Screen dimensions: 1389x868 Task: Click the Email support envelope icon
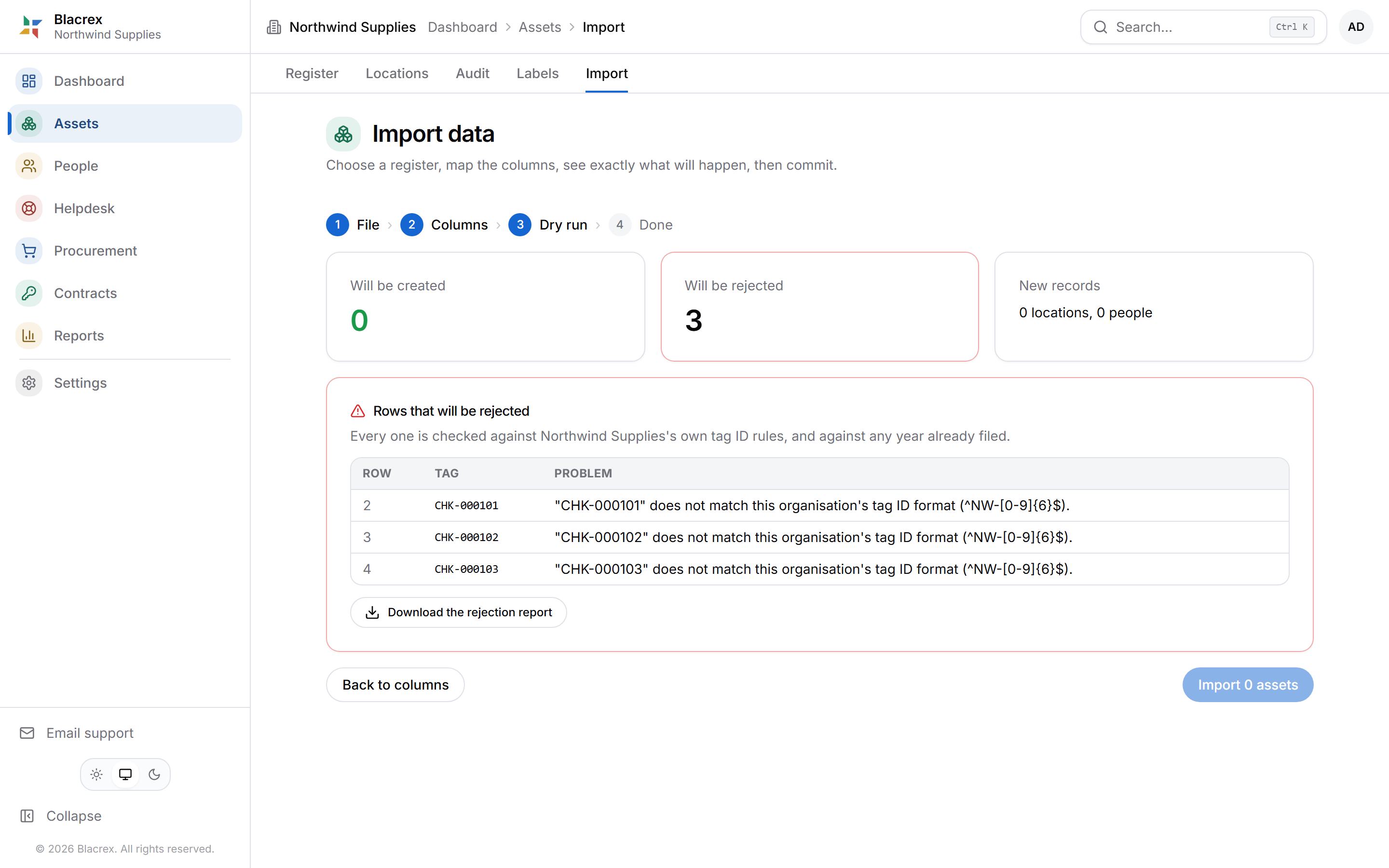27,733
